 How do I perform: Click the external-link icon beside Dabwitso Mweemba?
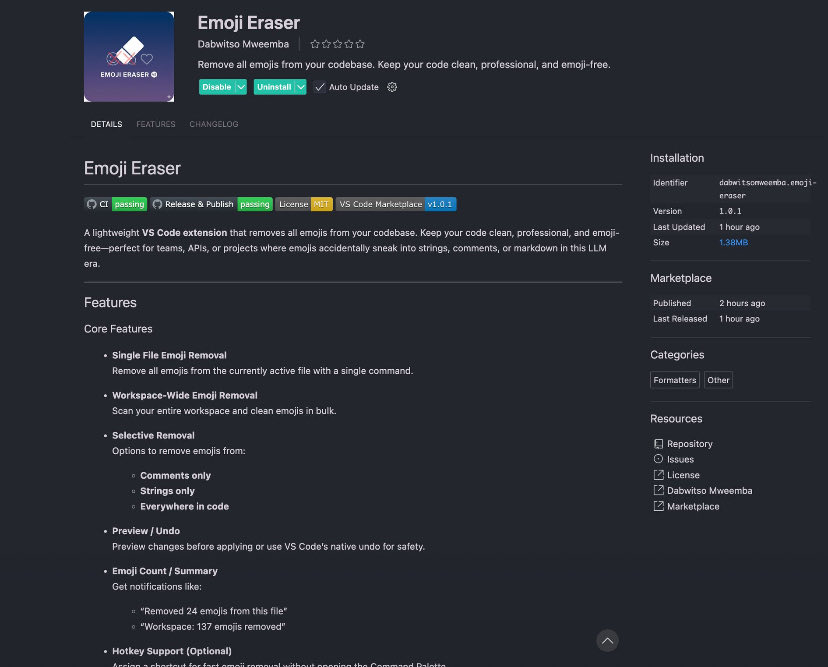(657, 490)
